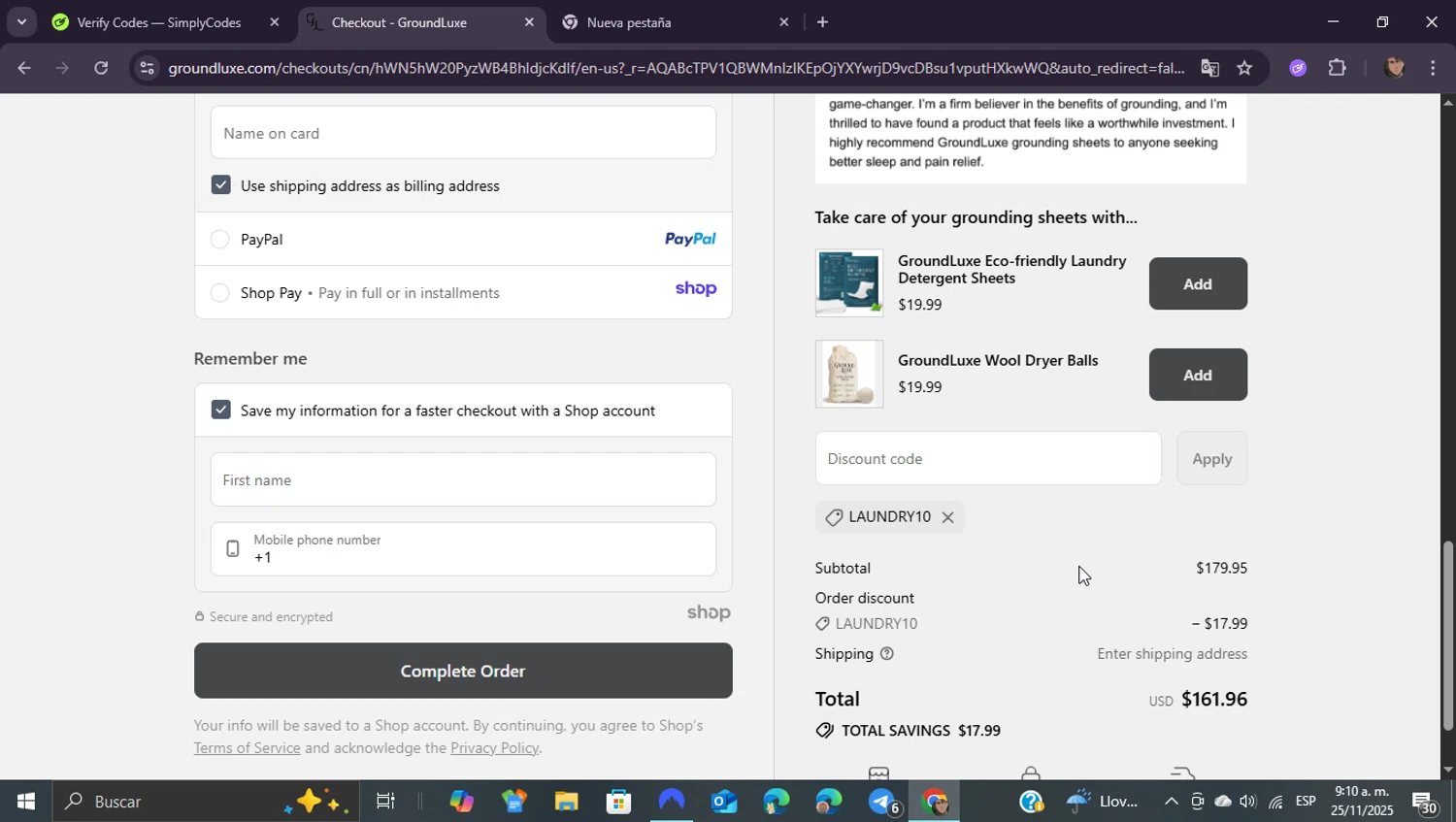Click the $161.96 total amount
Screen dimensions: 1456x822
[x=1214, y=700]
